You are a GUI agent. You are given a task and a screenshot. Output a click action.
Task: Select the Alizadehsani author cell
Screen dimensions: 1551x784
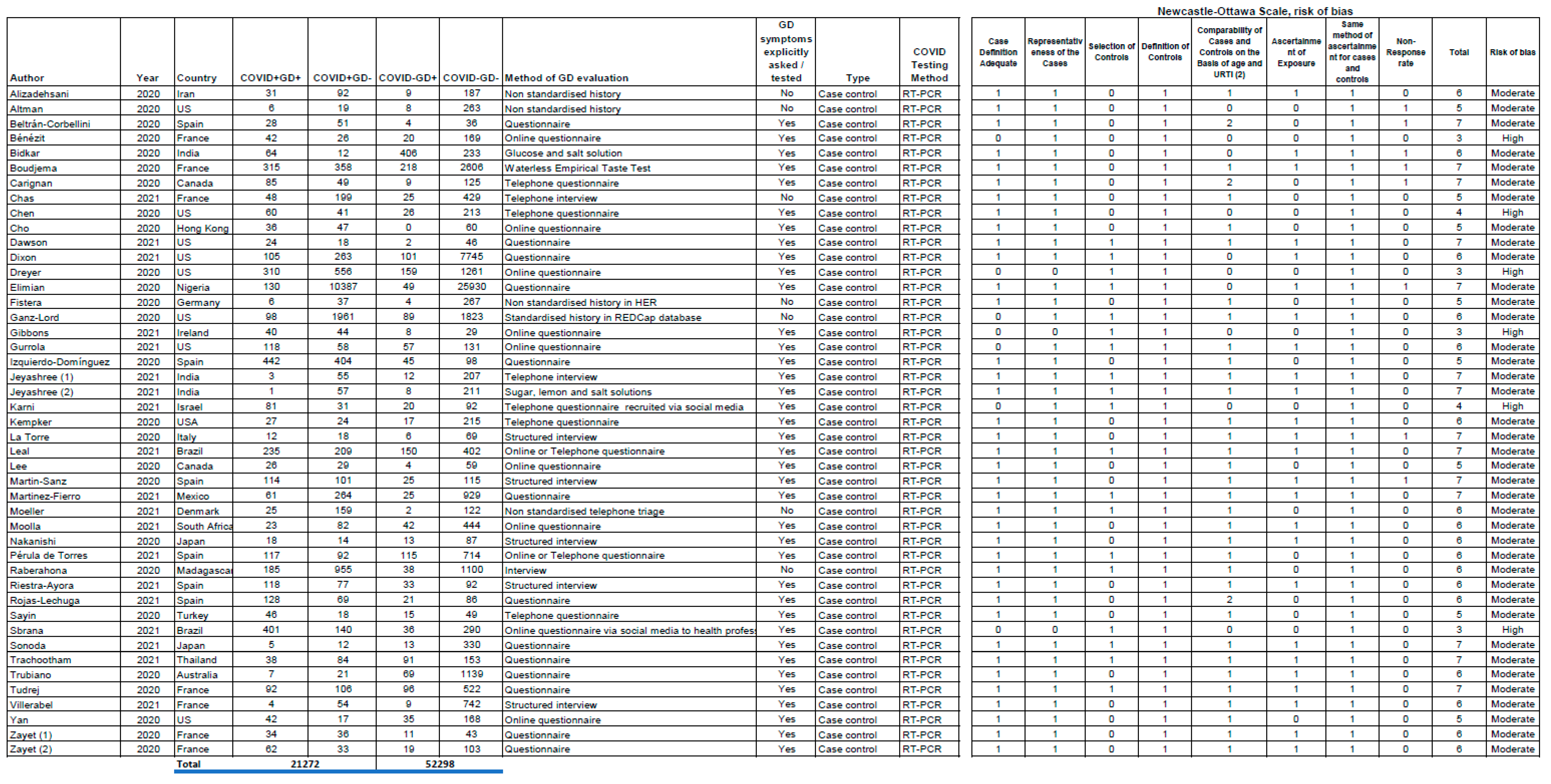39,94
